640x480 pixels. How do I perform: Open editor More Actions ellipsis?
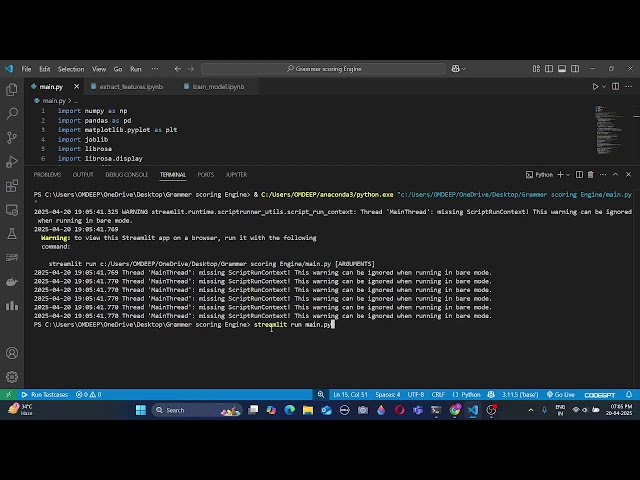tap(629, 86)
